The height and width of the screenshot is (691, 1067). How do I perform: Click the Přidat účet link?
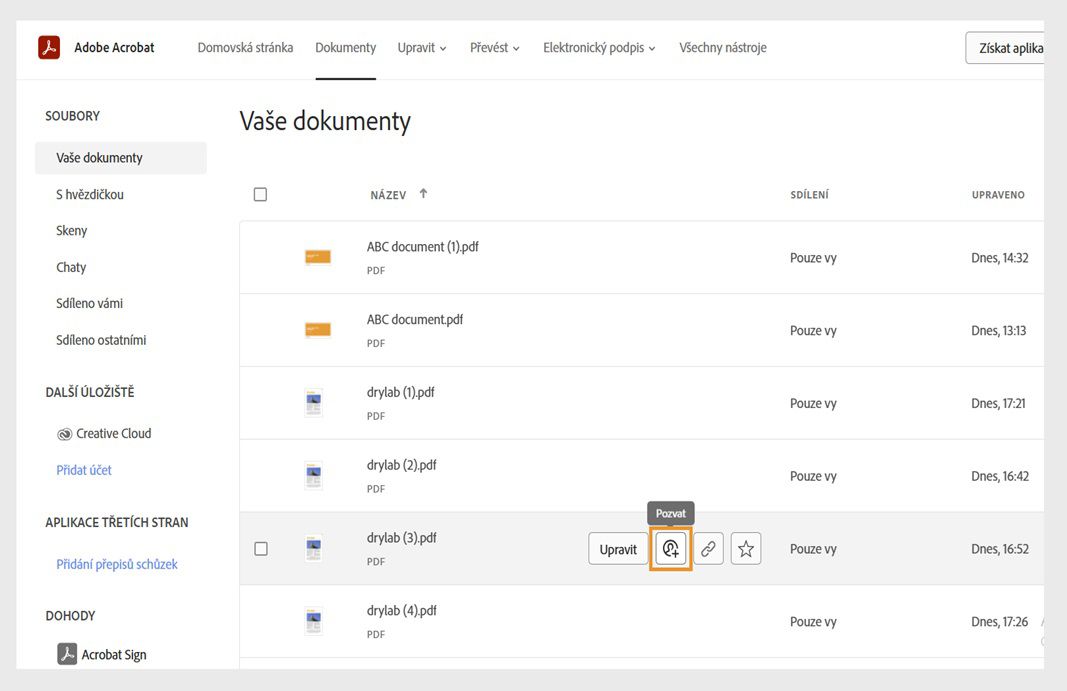pyautogui.click(x=84, y=470)
